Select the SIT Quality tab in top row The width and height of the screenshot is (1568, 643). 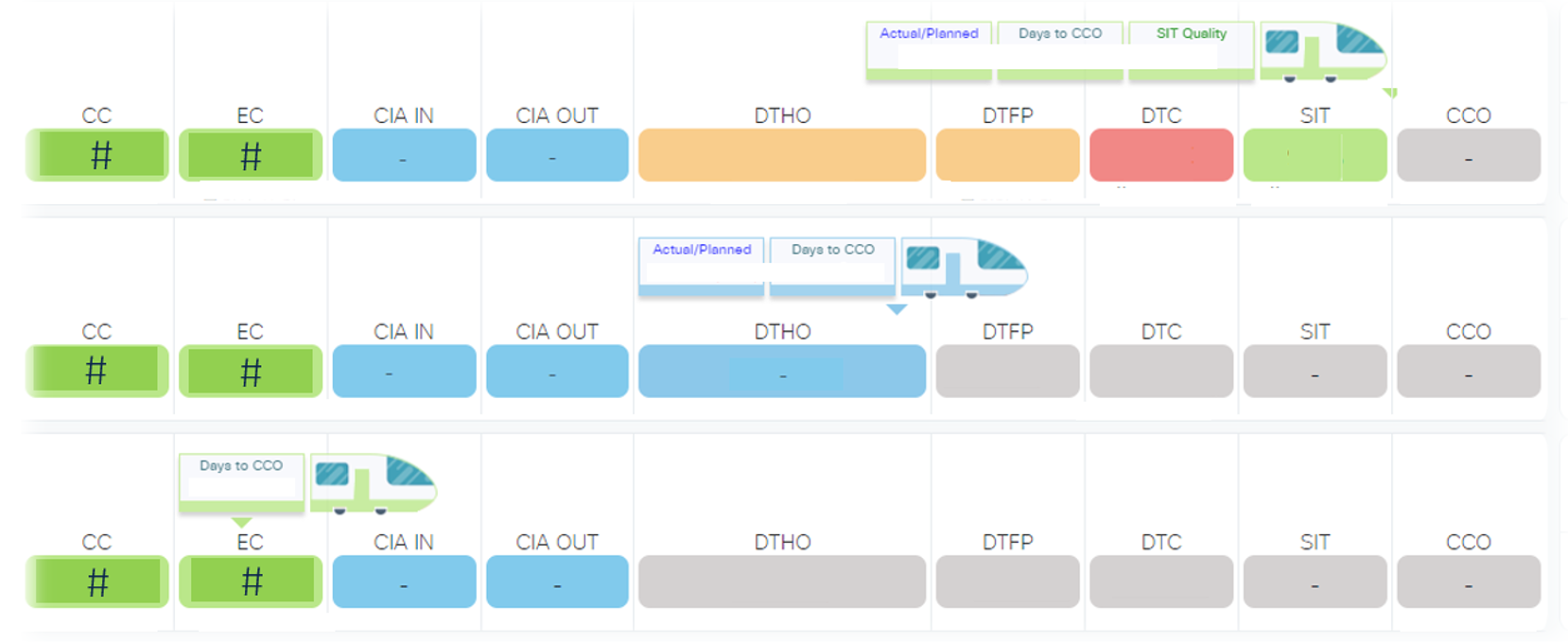[x=1191, y=34]
